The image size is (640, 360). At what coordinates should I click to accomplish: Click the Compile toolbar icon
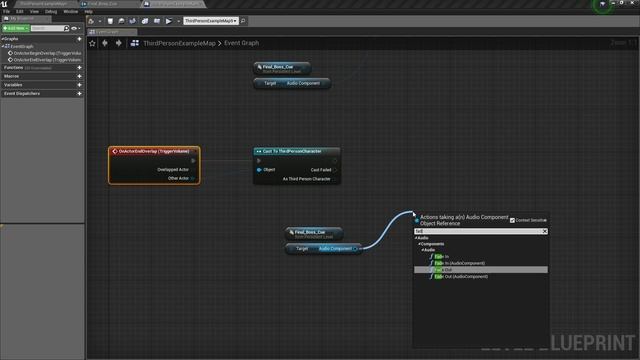[x=91, y=21]
